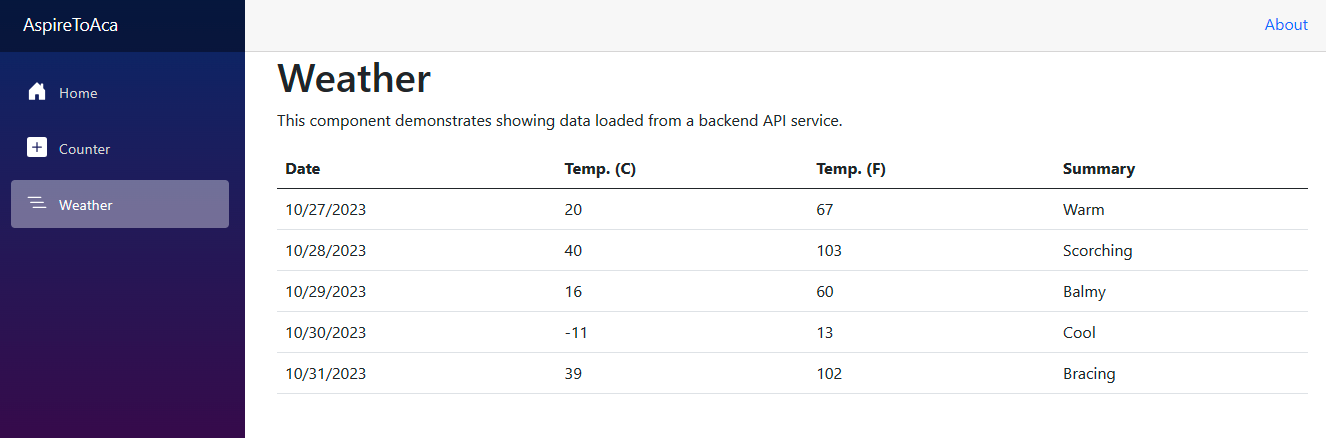Viewport: 1326px width, 438px height.
Task: Select the Weather nav entry
Action: (x=120, y=204)
